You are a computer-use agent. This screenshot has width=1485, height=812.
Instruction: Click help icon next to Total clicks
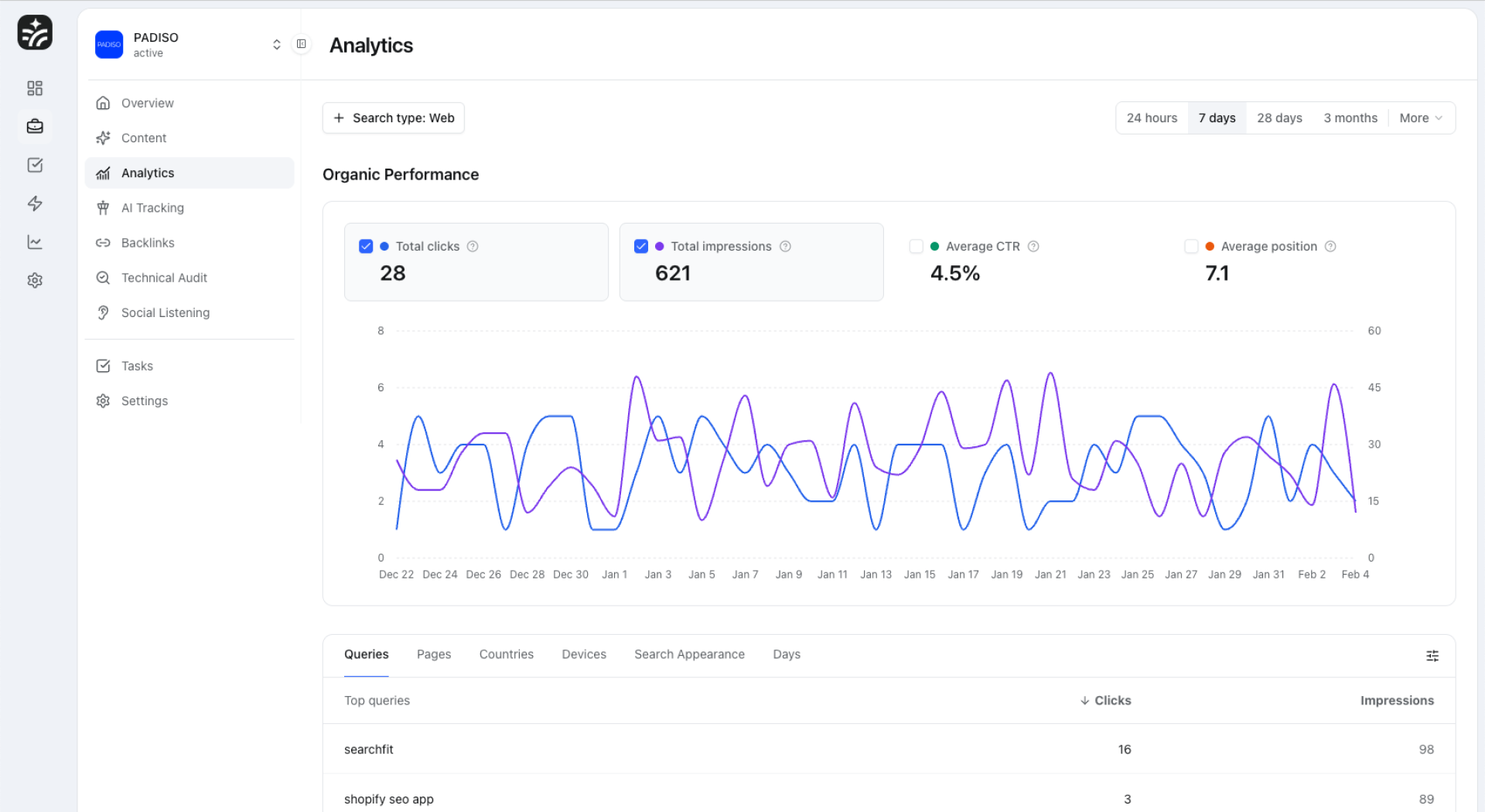pyautogui.click(x=473, y=247)
